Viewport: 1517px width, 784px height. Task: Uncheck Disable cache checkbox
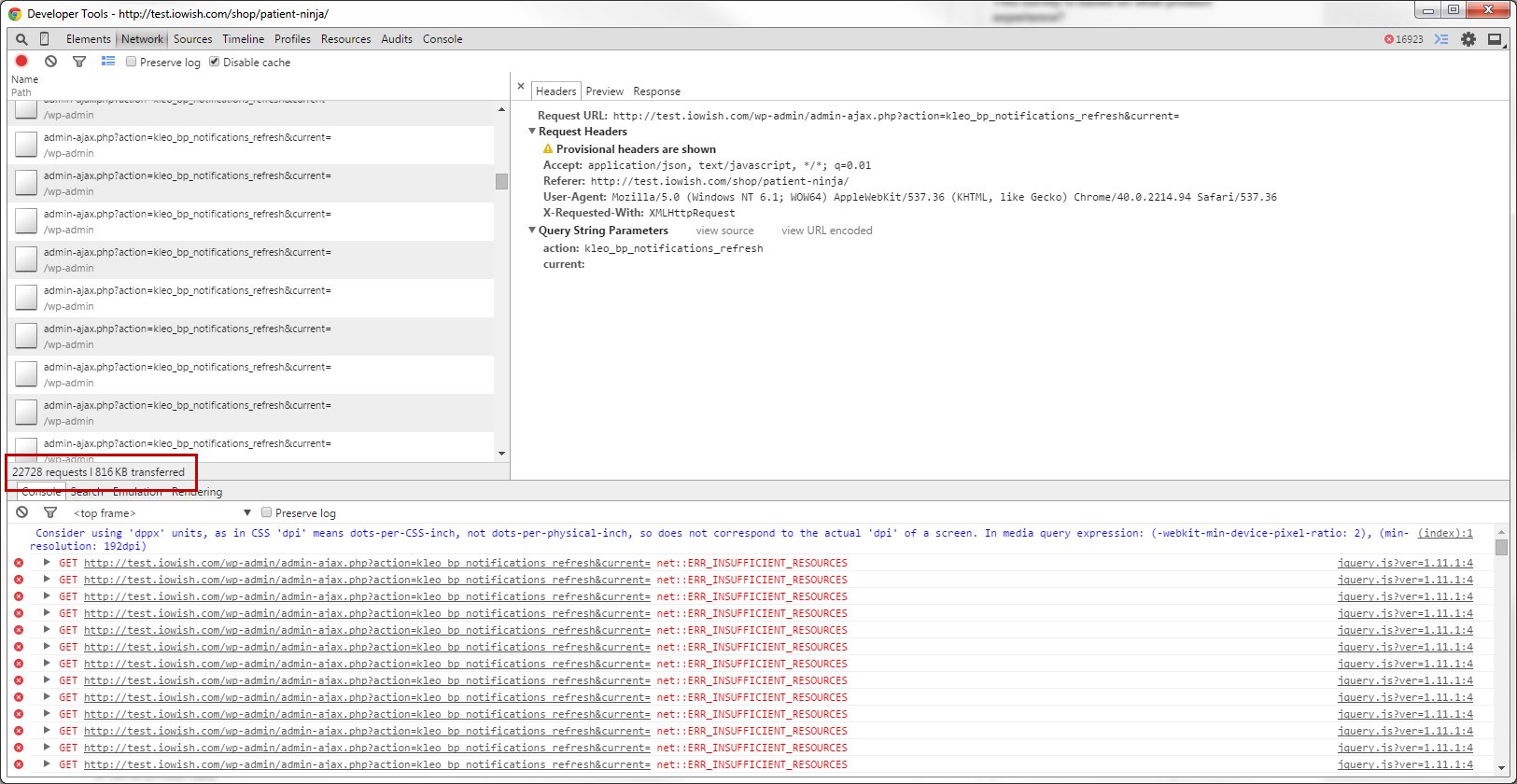(x=215, y=62)
